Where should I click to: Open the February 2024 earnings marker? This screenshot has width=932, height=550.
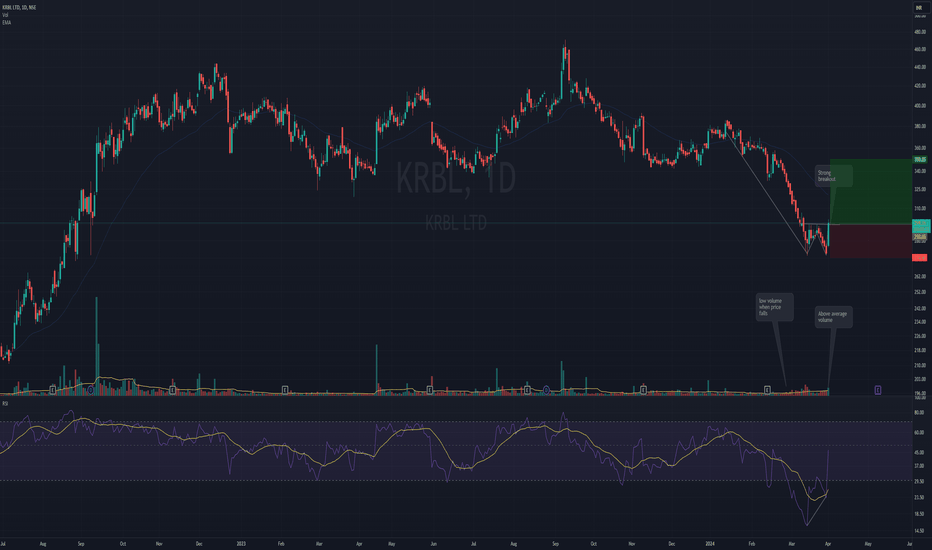pos(767,390)
